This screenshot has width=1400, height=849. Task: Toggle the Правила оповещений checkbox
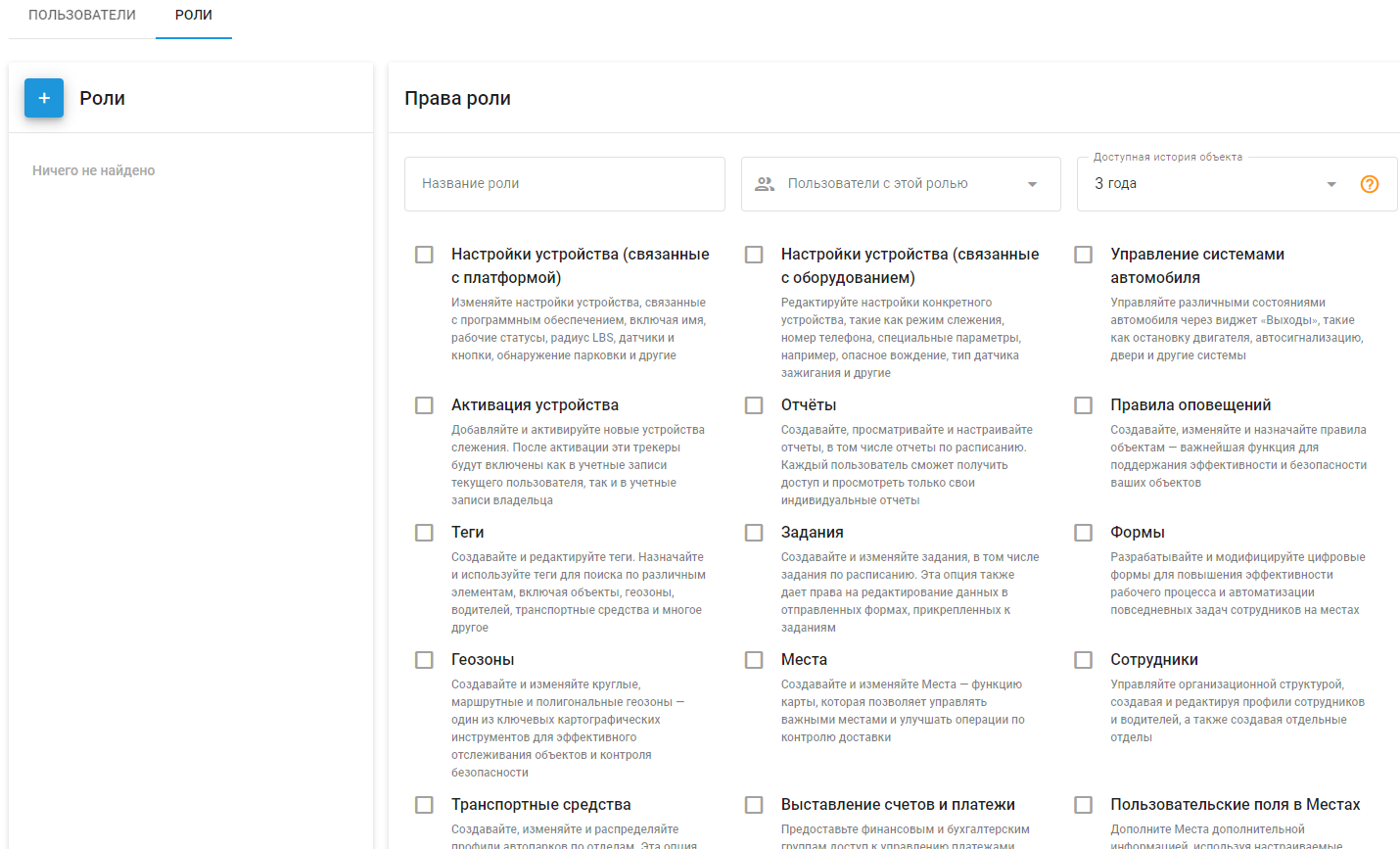1084,405
